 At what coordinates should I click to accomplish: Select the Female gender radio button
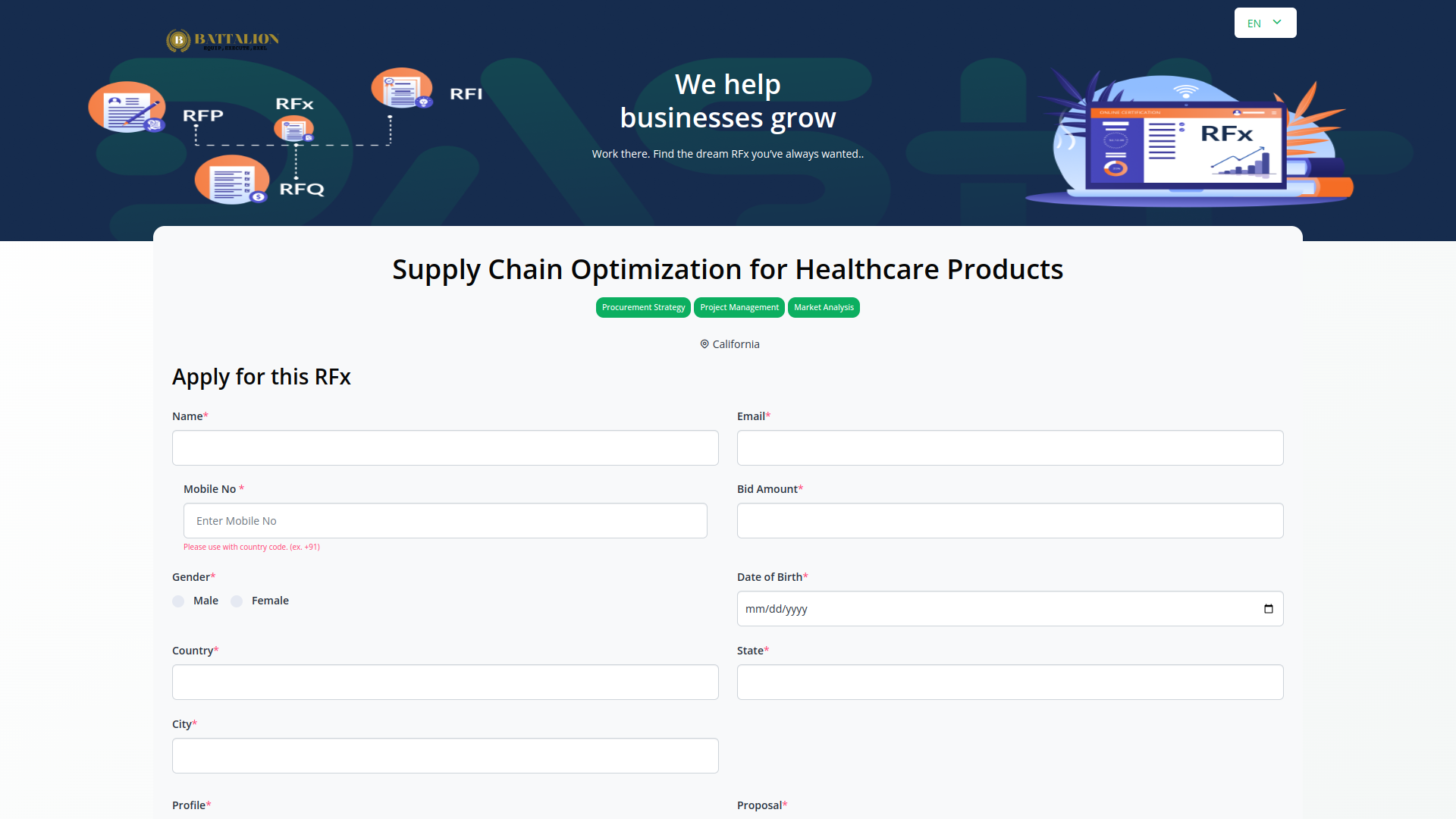coord(237,601)
